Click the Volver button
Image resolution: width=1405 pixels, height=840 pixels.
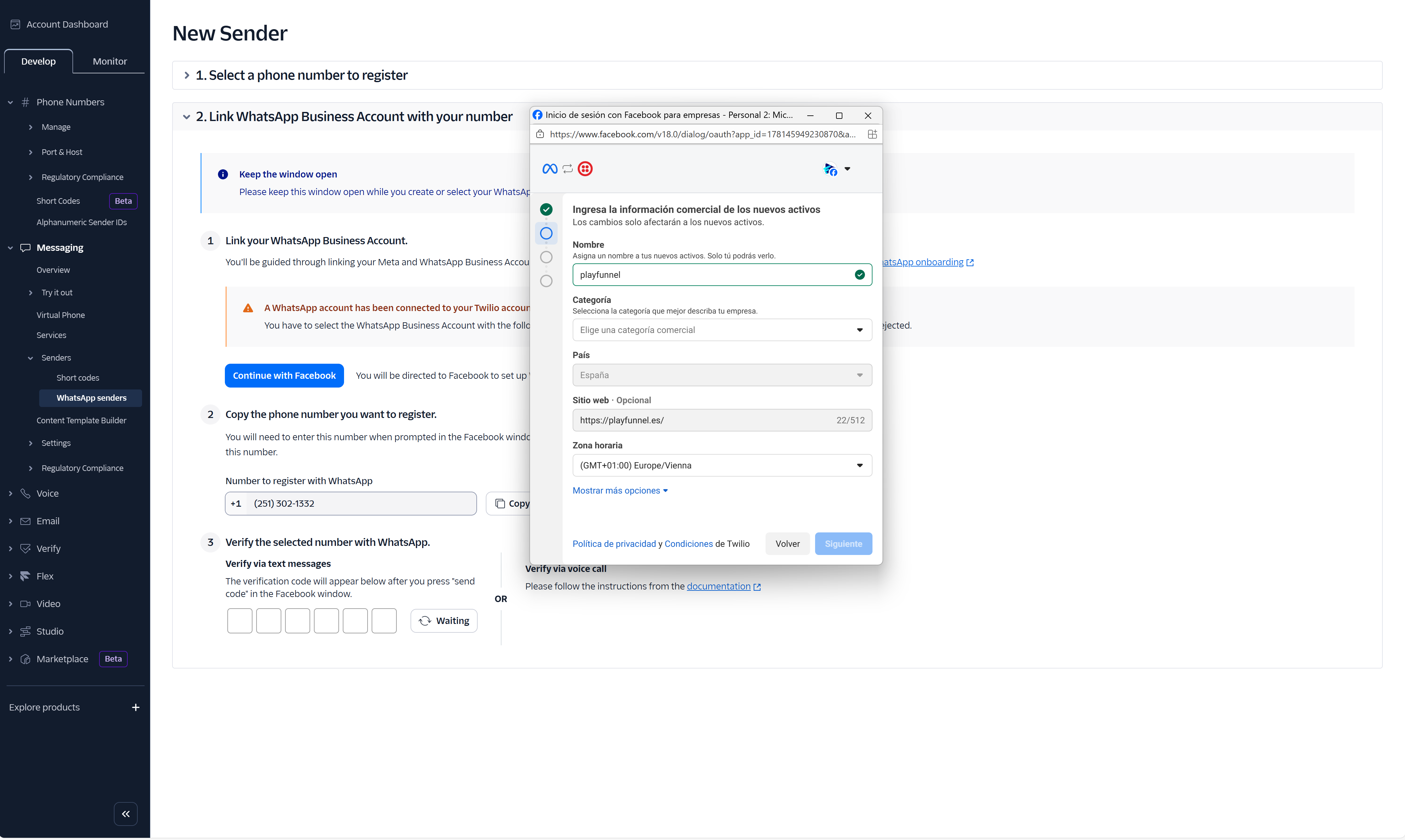point(787,543)
